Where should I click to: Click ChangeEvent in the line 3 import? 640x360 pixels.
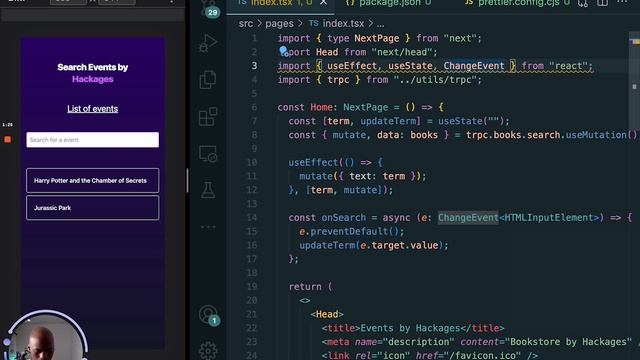474,66
